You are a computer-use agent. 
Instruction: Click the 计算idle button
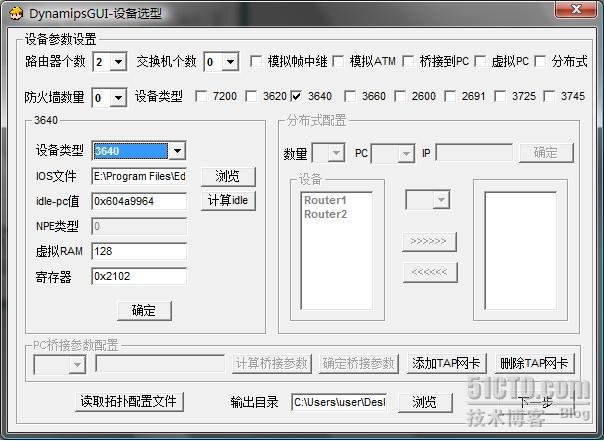click(228, 201)
